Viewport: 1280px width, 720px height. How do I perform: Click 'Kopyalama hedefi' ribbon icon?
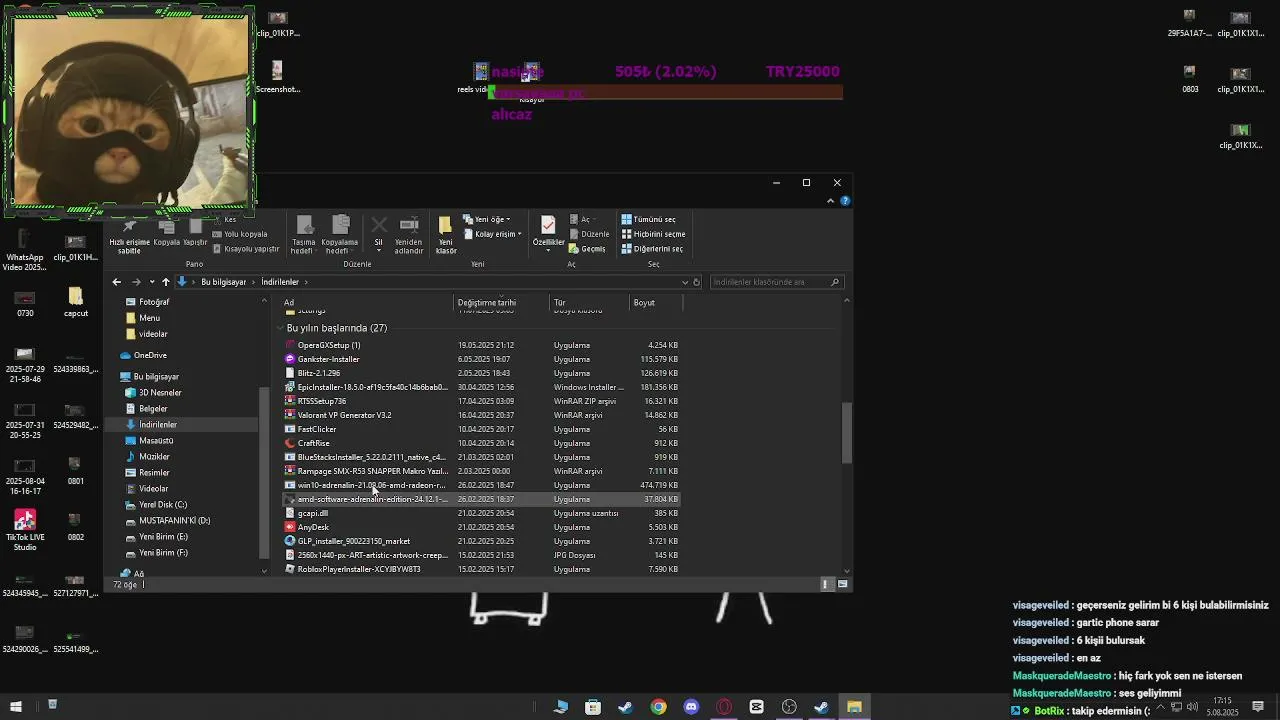click(340, 226)
